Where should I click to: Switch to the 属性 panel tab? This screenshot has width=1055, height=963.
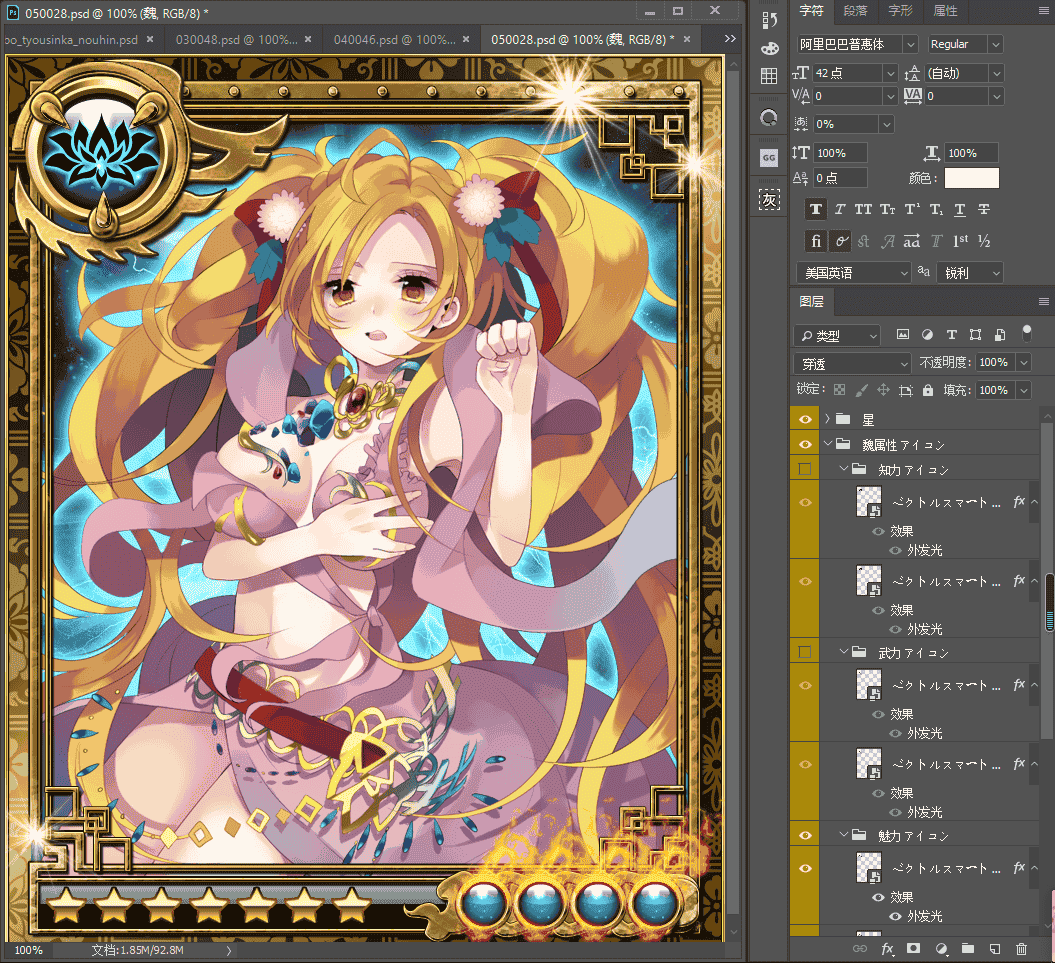coord(945,11)
